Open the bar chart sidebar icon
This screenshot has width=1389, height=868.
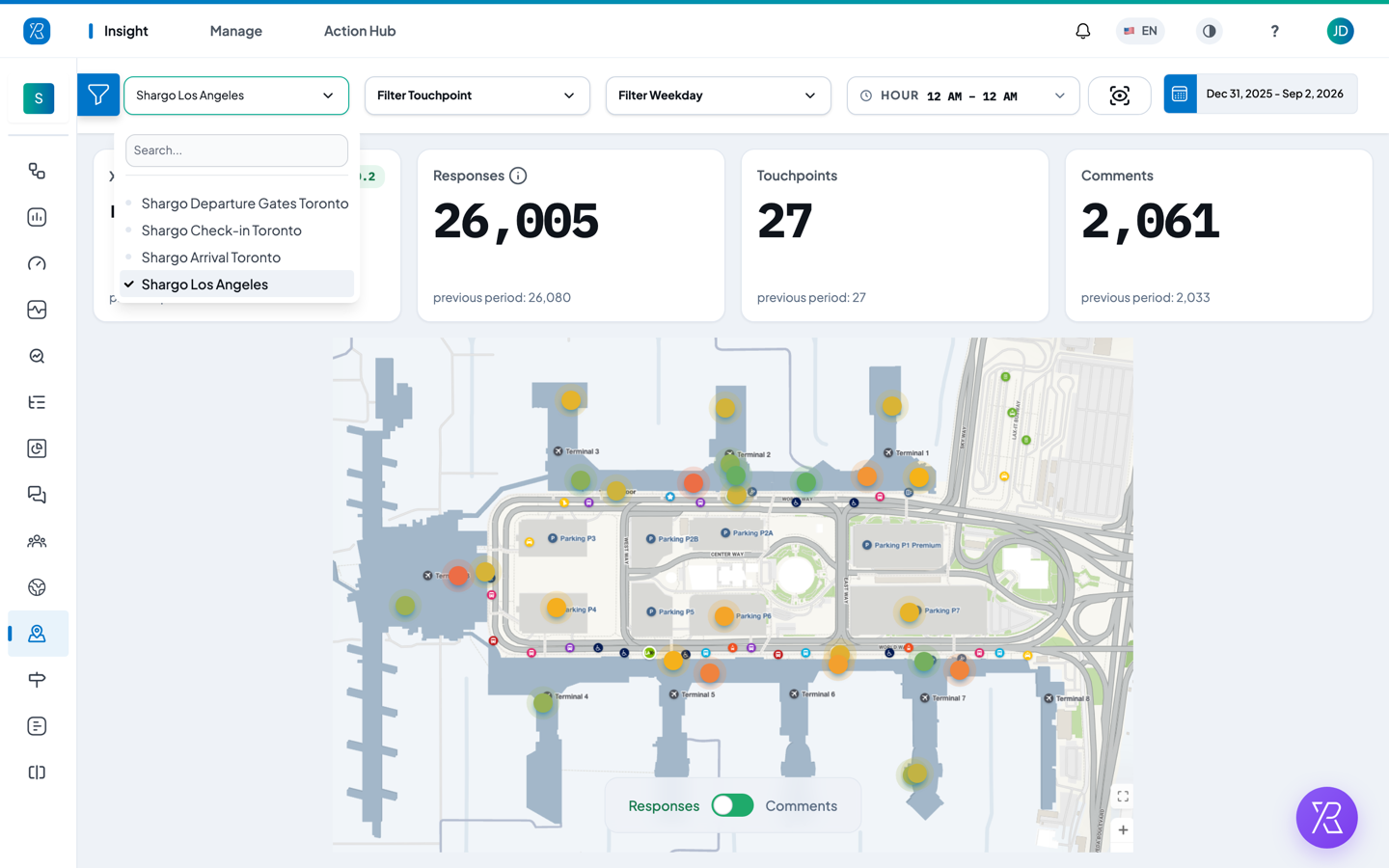[x=37, y=217]
